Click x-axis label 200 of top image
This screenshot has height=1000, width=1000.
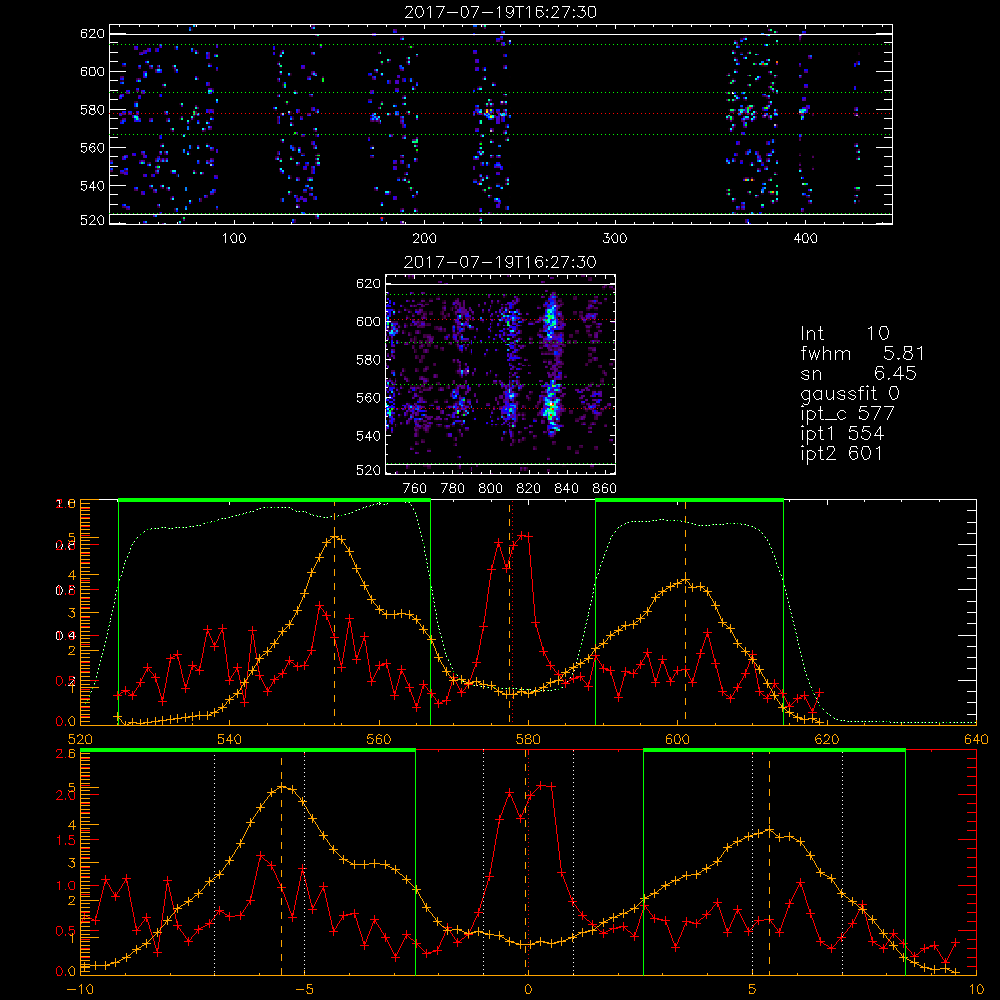[x=424, y=239]
